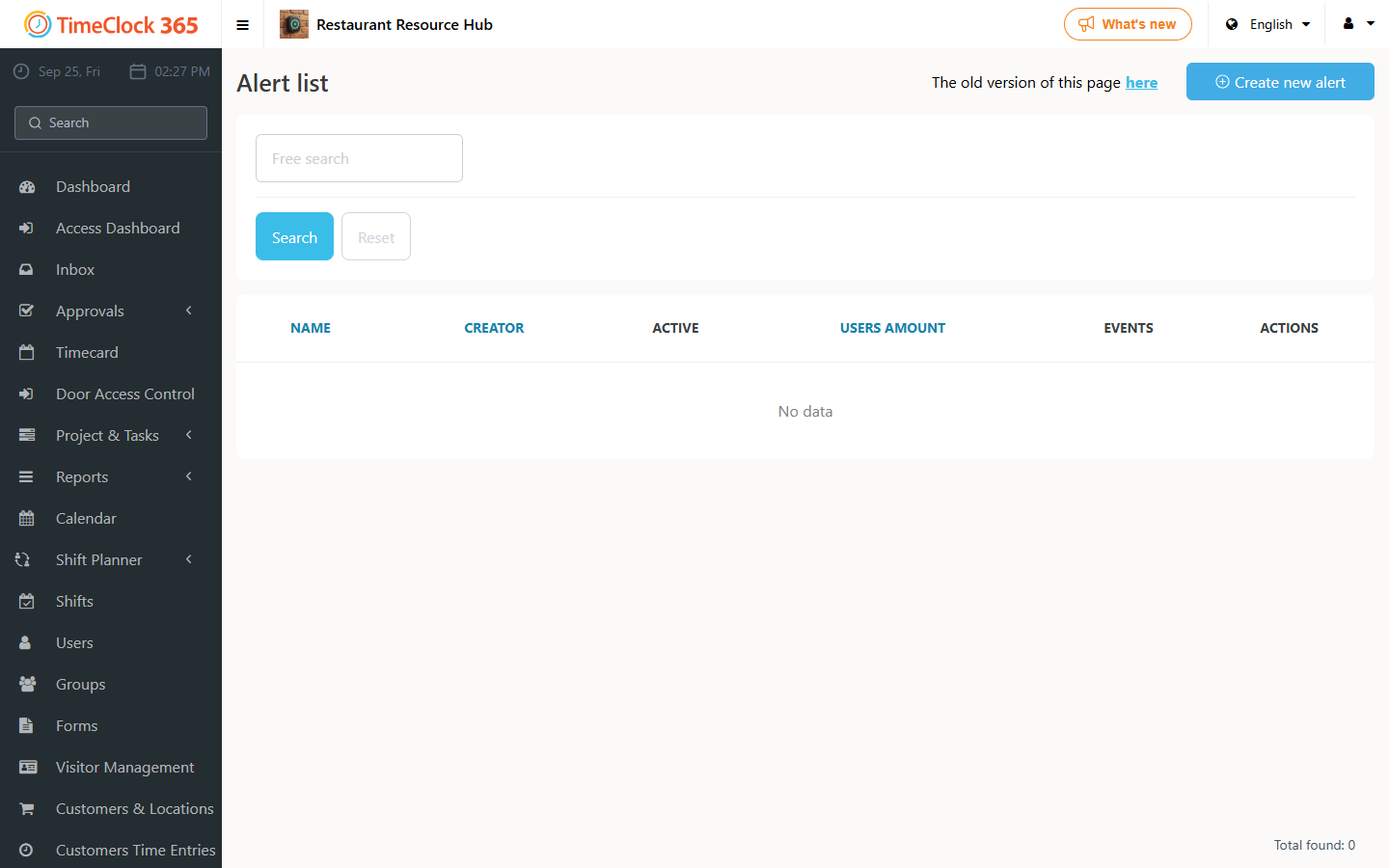Click the Inbox tray icon
This screenshot has height=868, width=1389.
[26, 270]
